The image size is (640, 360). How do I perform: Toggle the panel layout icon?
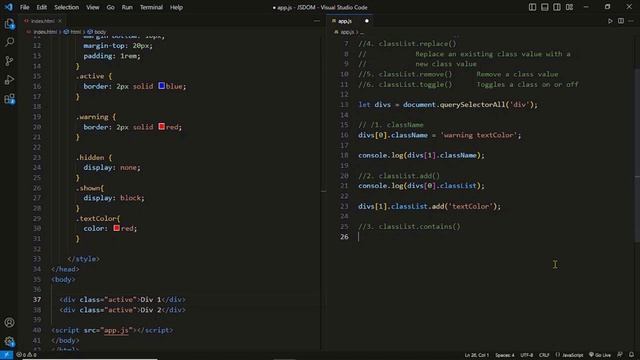[544, 7]
